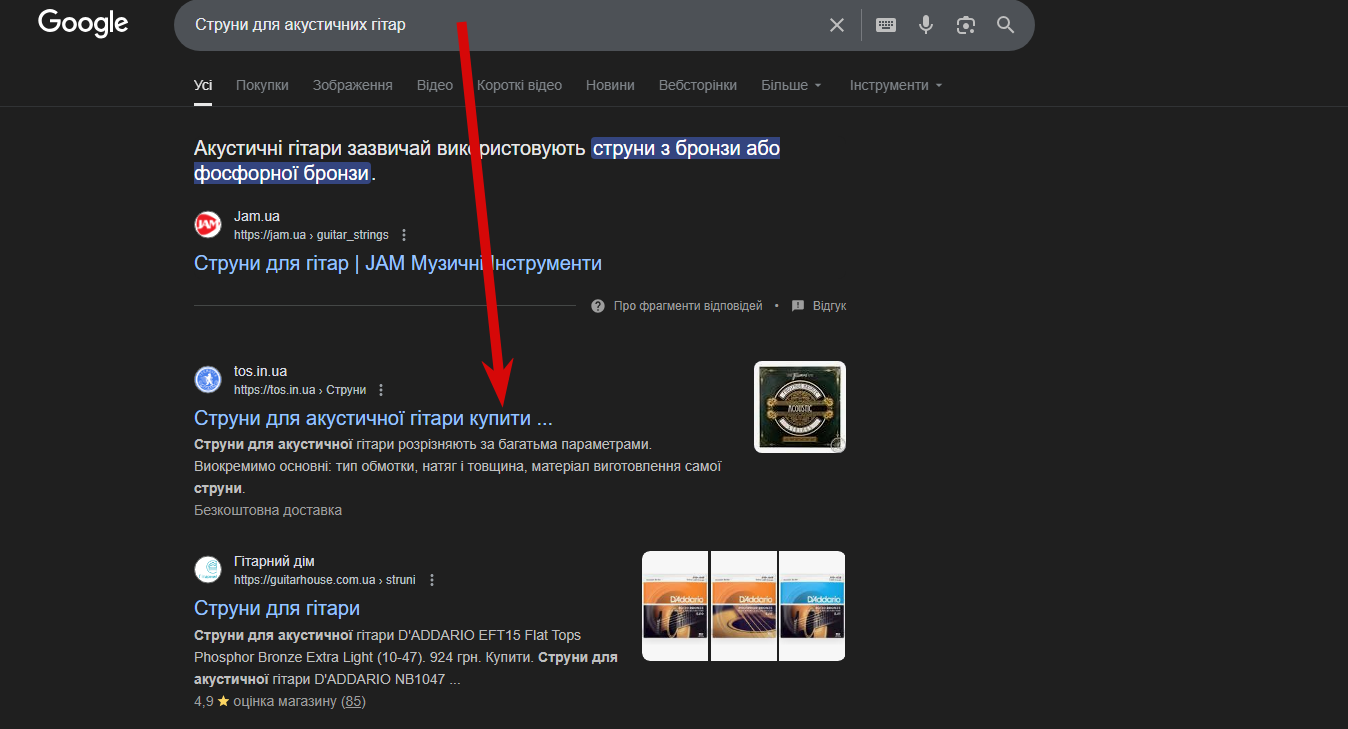Open the middle D'Addario strings thumbnail
The image size is (1348, 729).
click(744, 606)
